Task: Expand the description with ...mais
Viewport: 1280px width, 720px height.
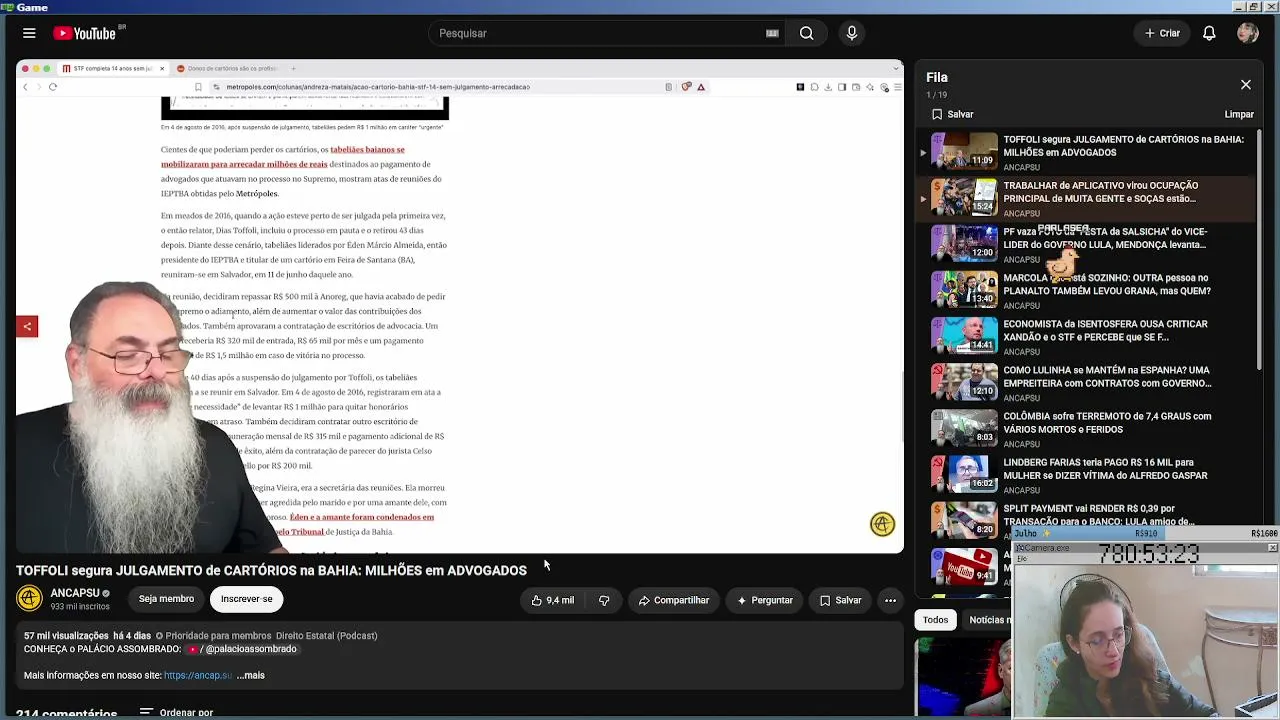Action: click(251, 675)
